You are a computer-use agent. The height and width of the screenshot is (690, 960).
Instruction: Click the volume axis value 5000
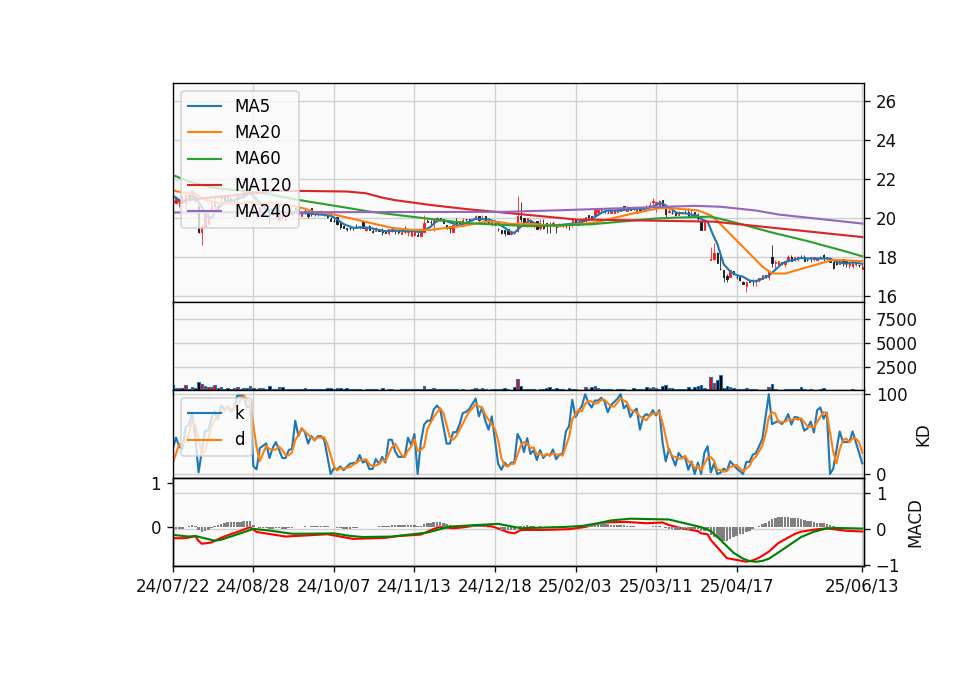click(x=896, y=344)
